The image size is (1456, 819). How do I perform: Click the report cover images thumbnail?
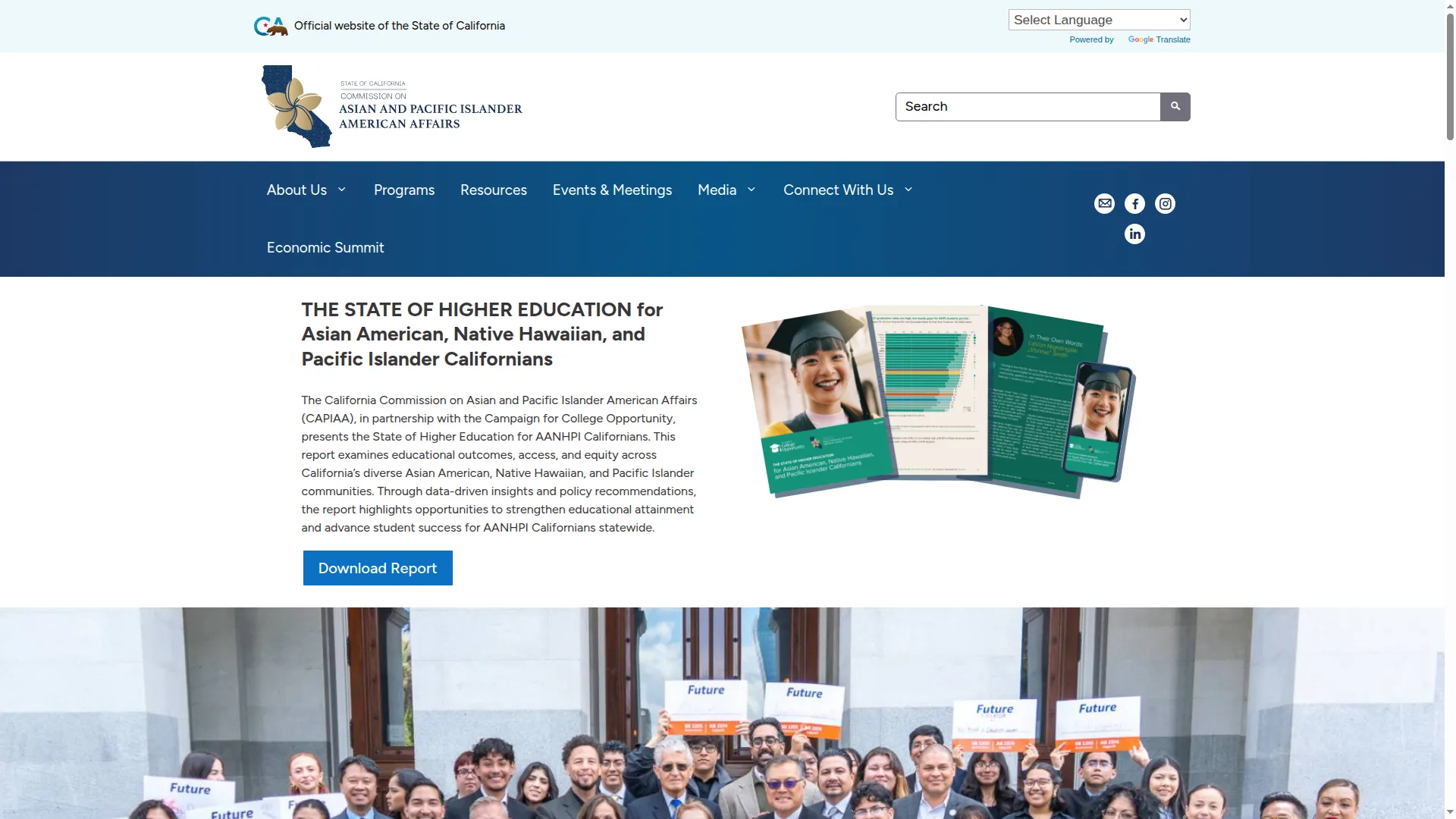point(938,401)
